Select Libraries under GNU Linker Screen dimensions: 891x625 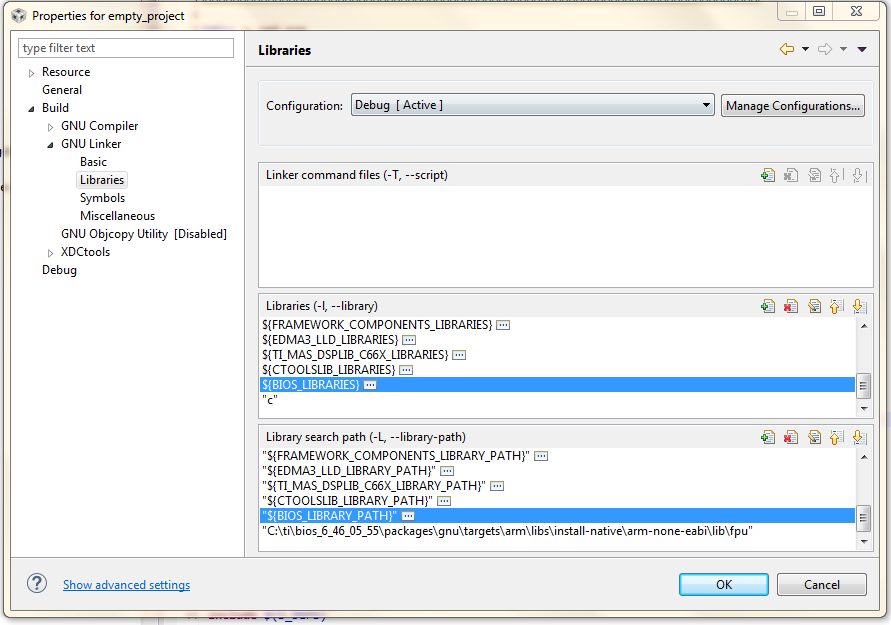coord(102,180)
